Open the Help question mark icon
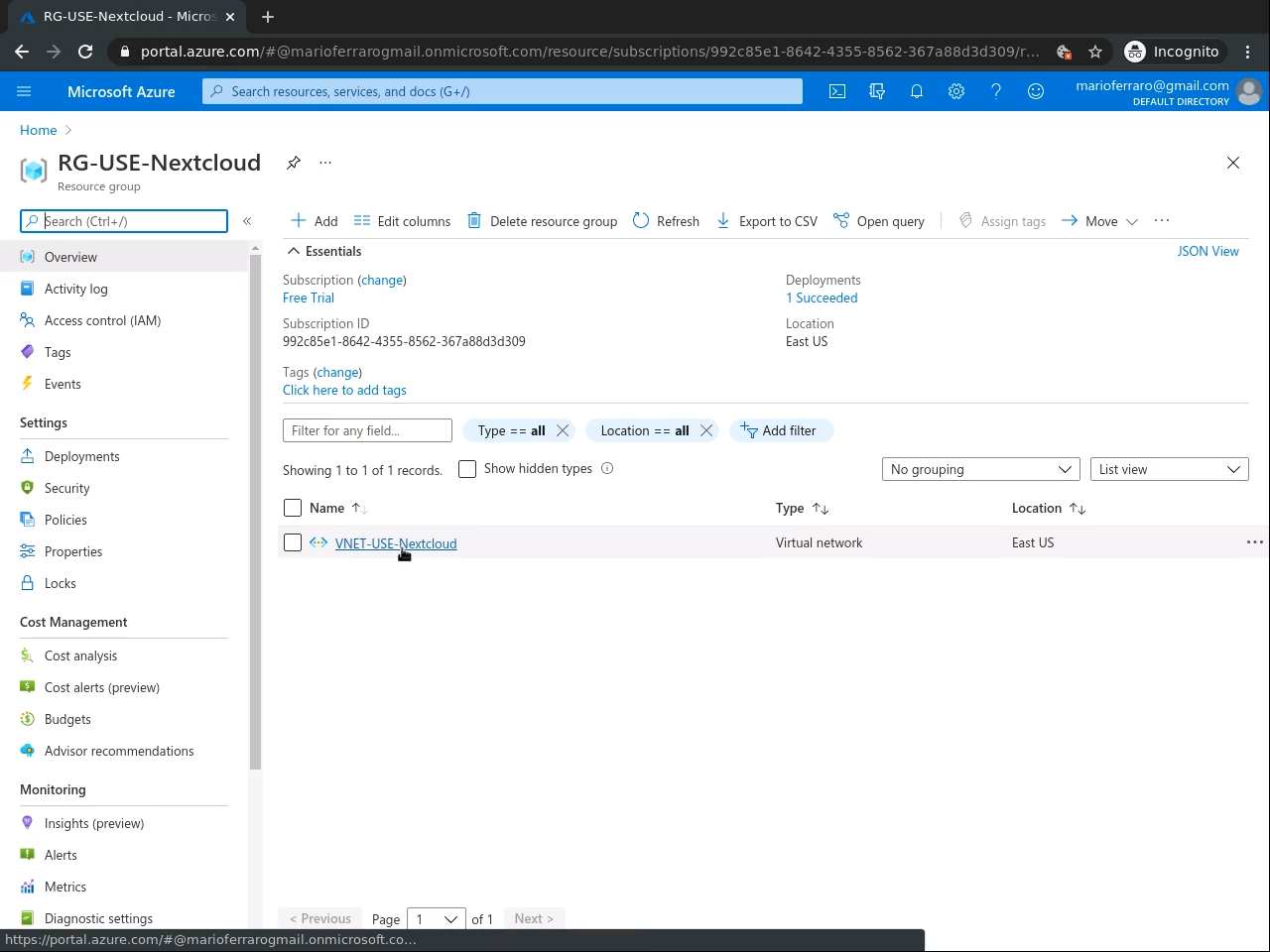This screenshot has width=1270, height=952. click(x=996, y=91)
